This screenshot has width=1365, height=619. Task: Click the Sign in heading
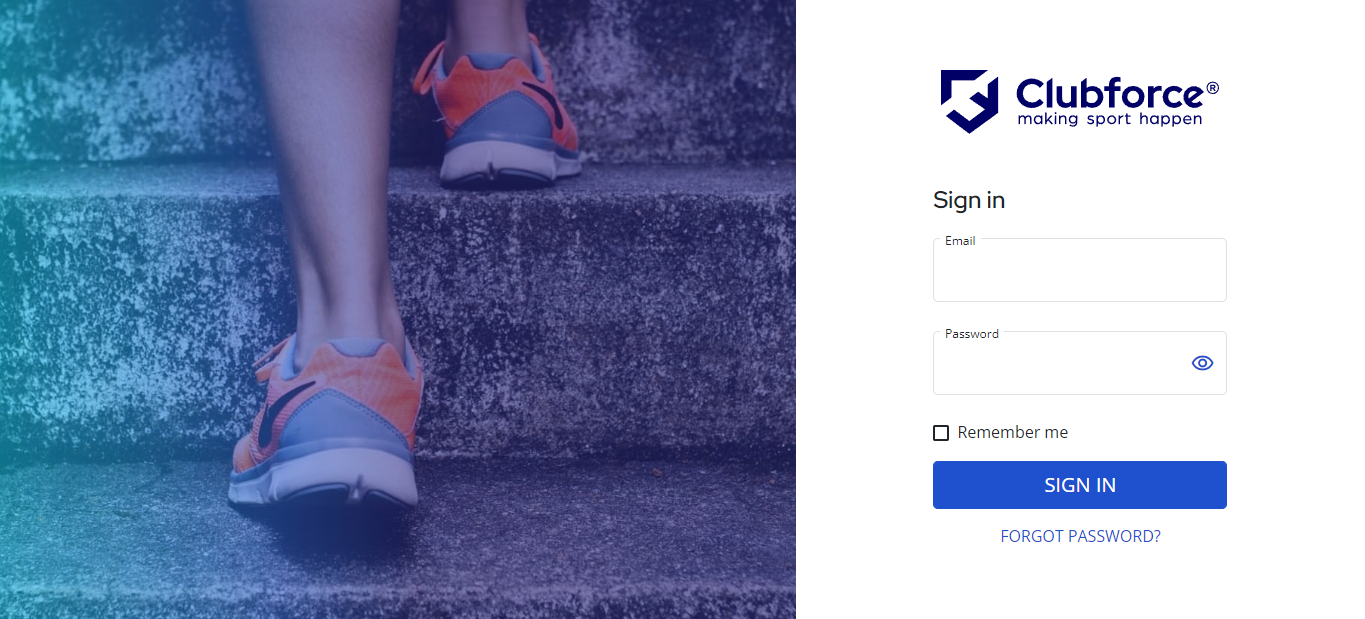pos(969,200)
